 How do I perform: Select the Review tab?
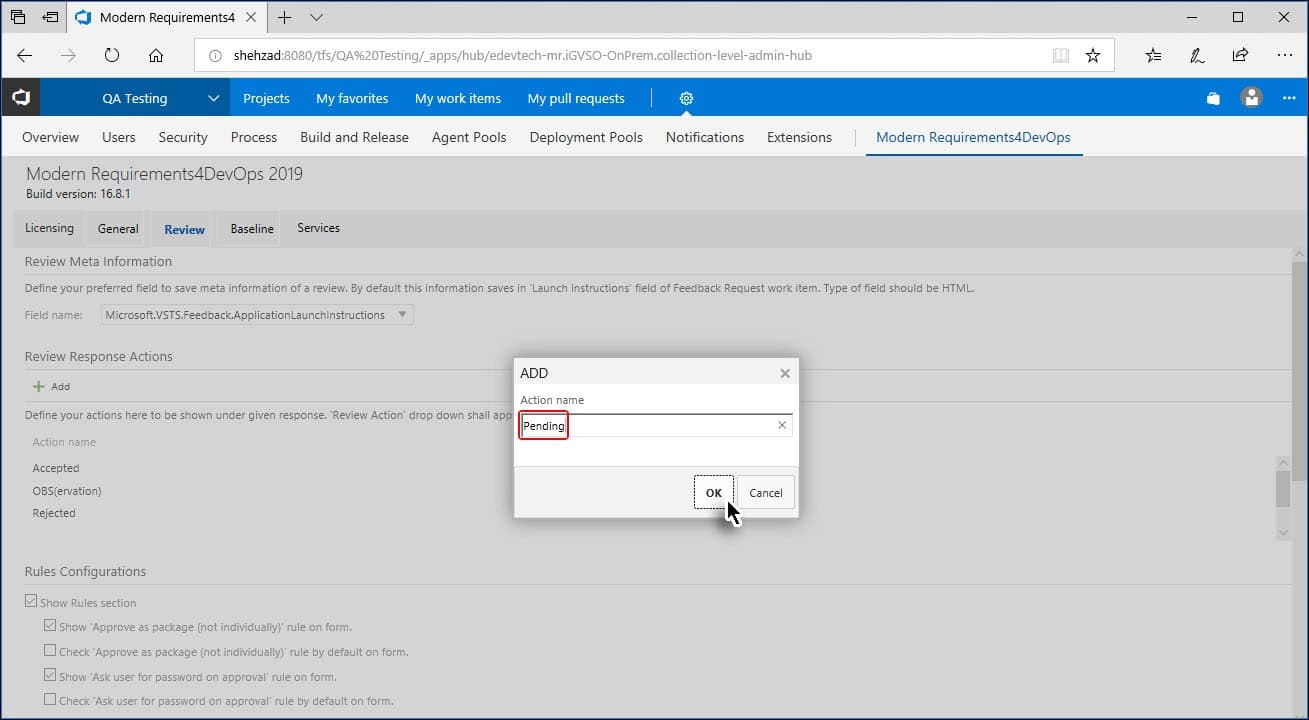coord(184,229)
